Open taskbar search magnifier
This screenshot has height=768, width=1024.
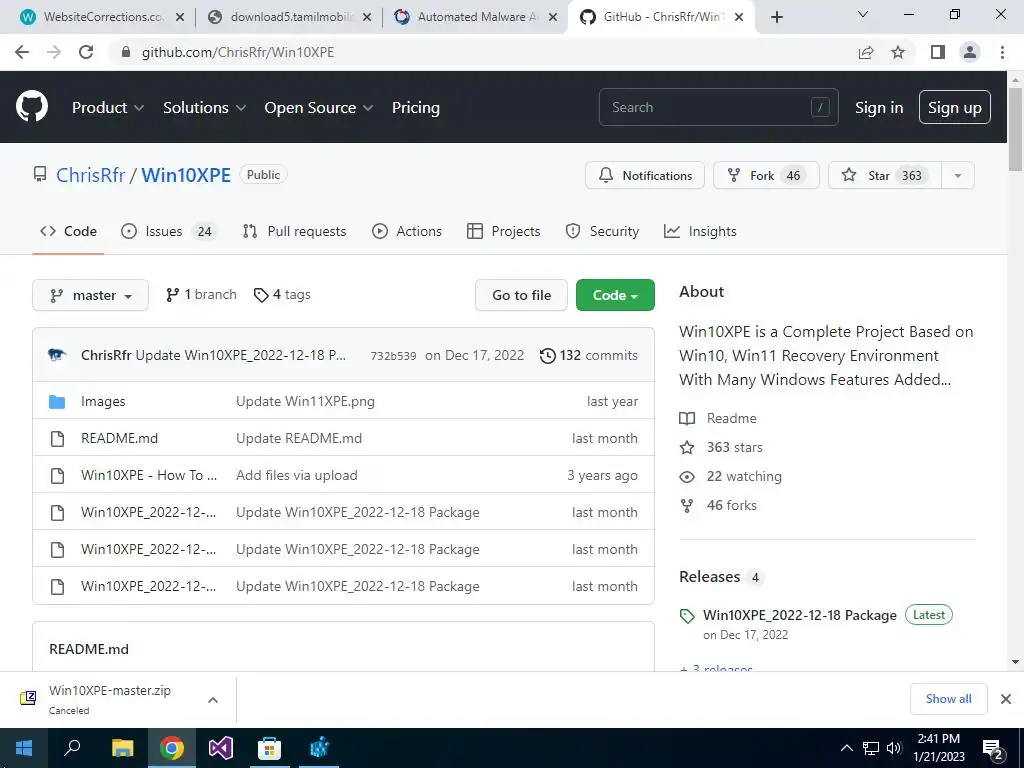click(72, 748)
